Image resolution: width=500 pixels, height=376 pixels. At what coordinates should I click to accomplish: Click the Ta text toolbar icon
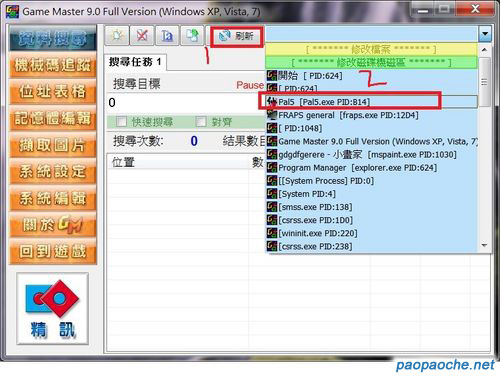(167, 35)
